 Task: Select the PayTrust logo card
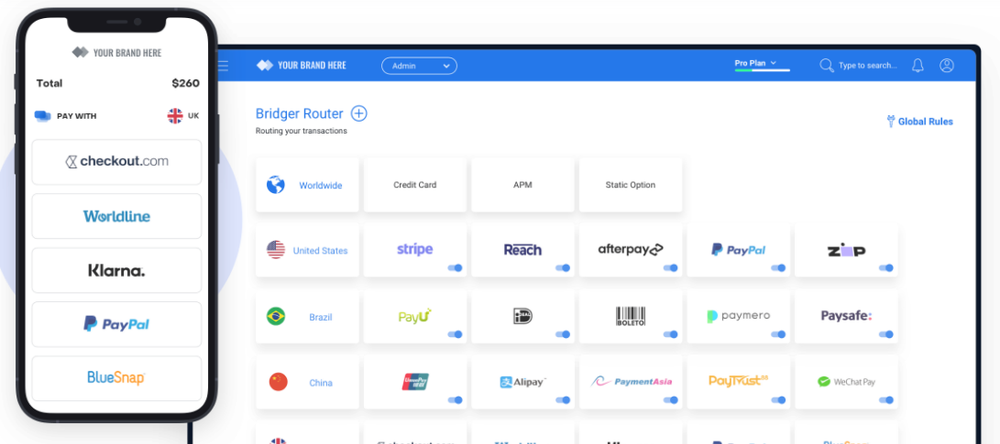tap(739, 381)
